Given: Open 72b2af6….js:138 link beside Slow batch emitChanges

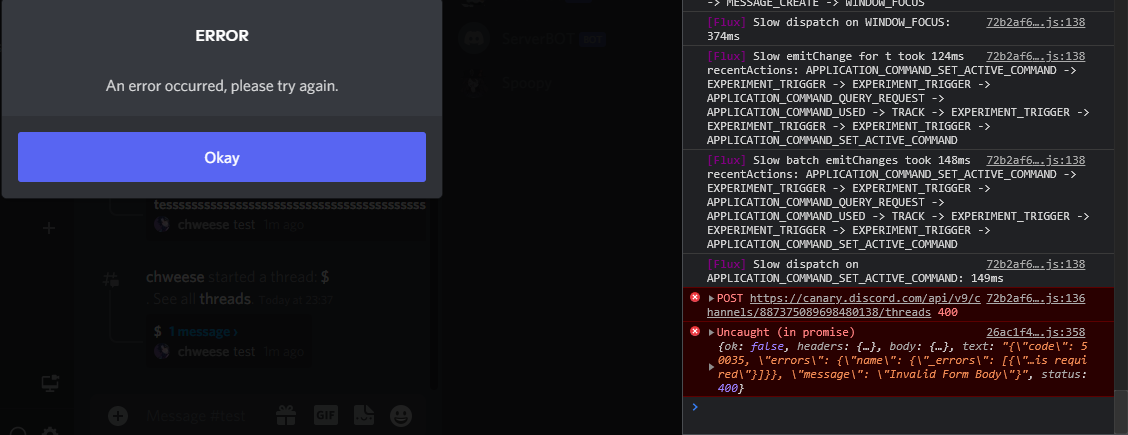Looking at the screenshot, I should click(1035, 160).
